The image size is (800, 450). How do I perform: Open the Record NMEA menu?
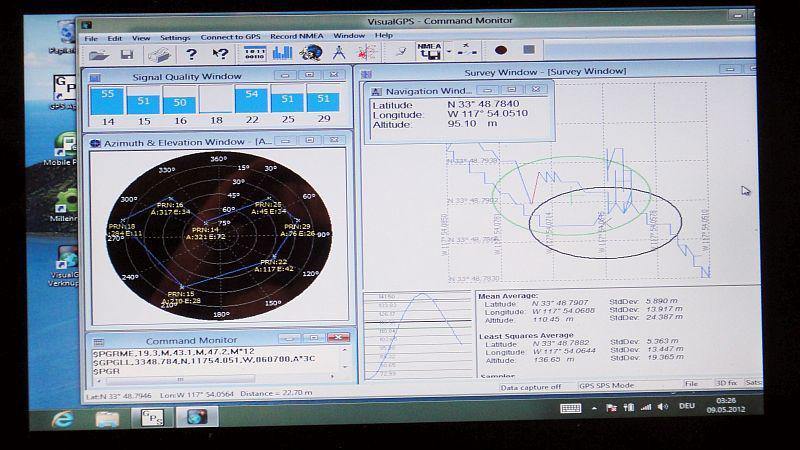pos(297,36)
